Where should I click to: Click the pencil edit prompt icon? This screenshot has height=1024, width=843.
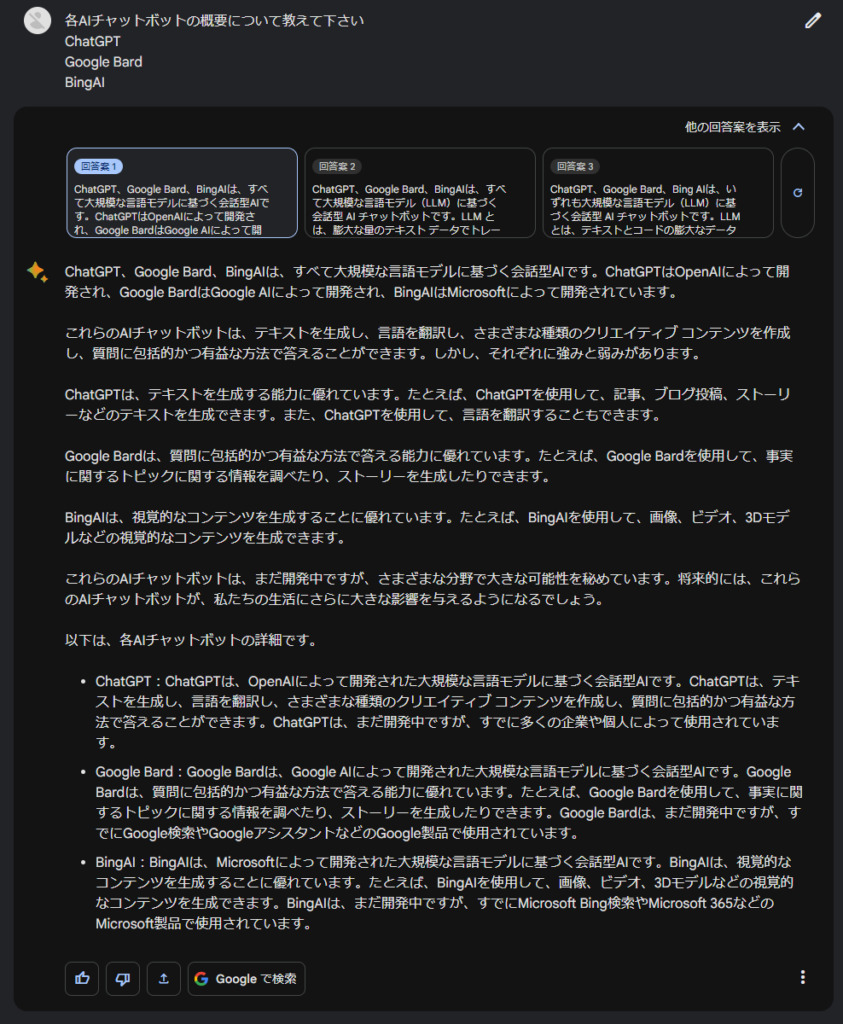813,21
